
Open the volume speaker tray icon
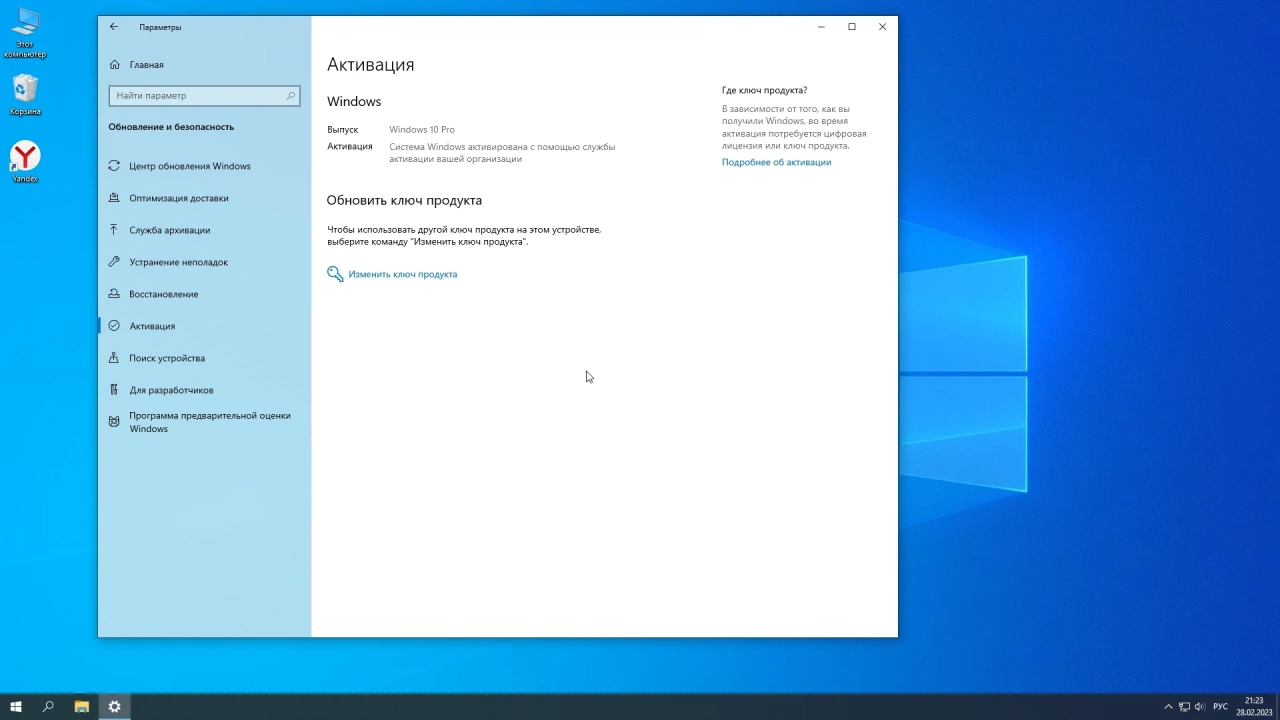[x=1200, y=707]
